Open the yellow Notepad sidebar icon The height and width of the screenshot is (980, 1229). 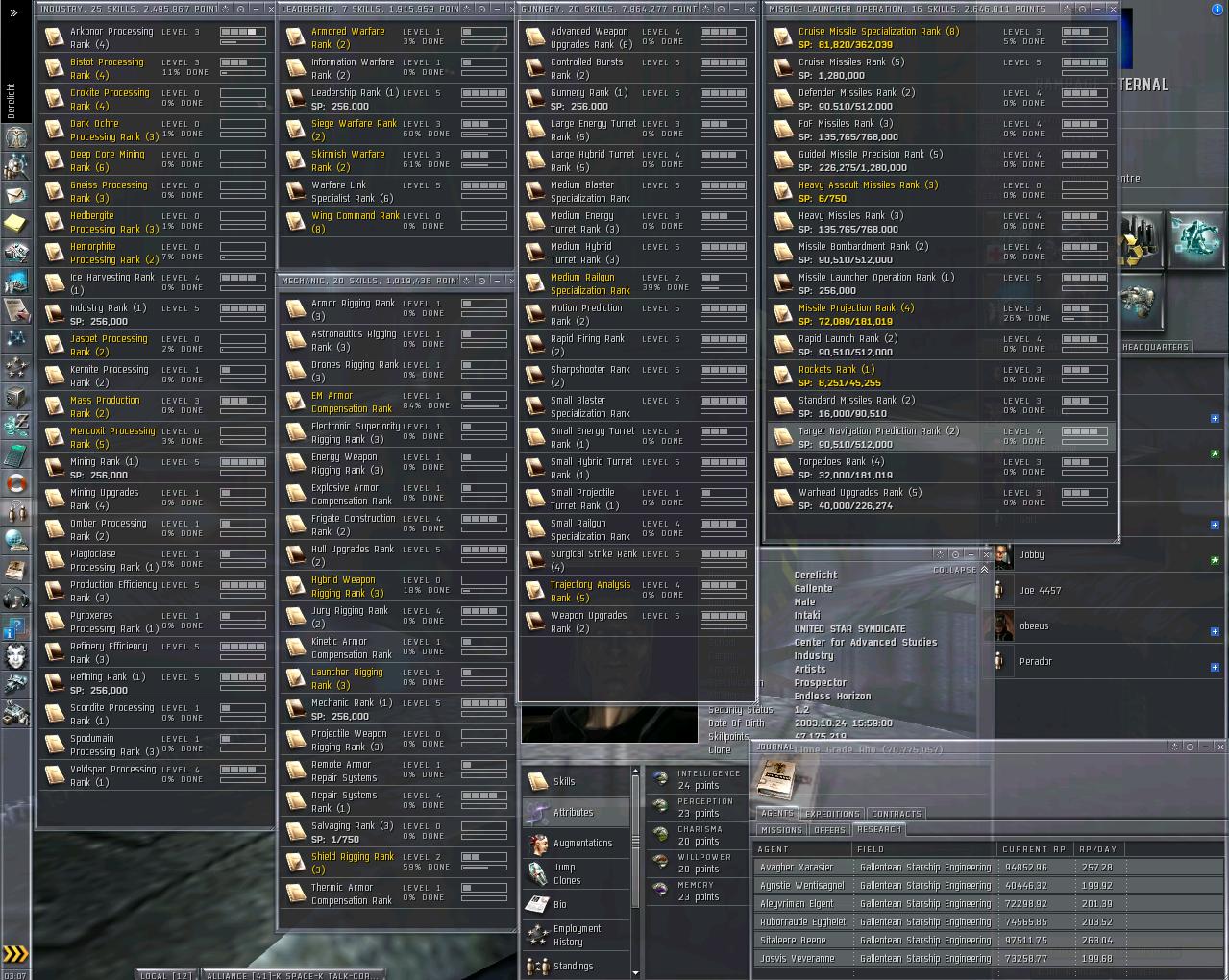pos(15,224)
